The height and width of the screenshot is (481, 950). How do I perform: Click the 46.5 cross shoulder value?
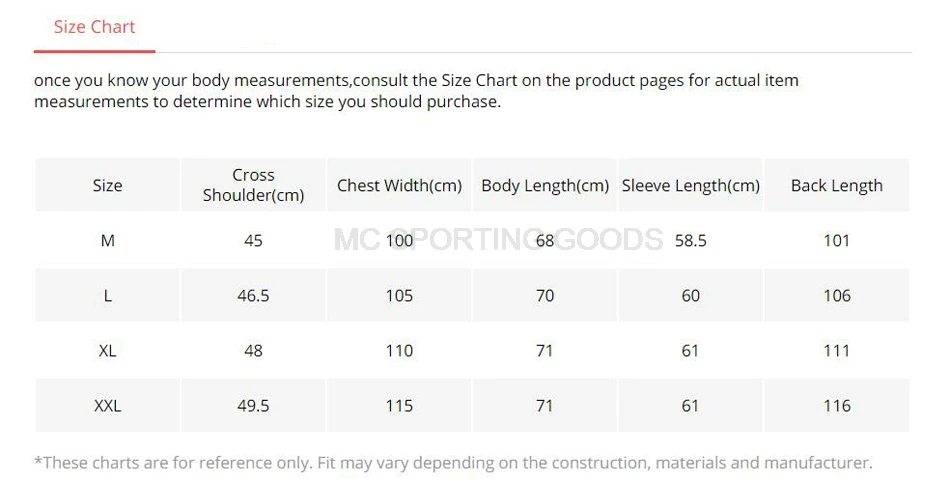pos(253,296)
